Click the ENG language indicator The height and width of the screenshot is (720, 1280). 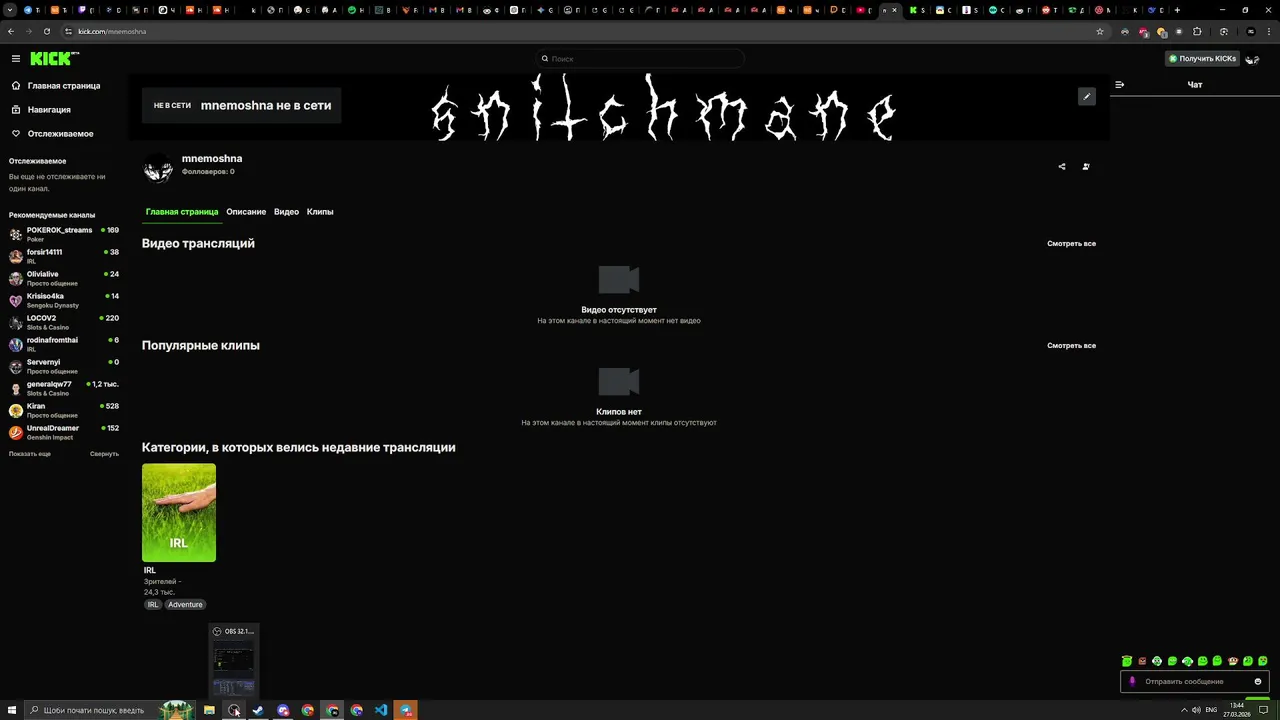(1212, 710)
